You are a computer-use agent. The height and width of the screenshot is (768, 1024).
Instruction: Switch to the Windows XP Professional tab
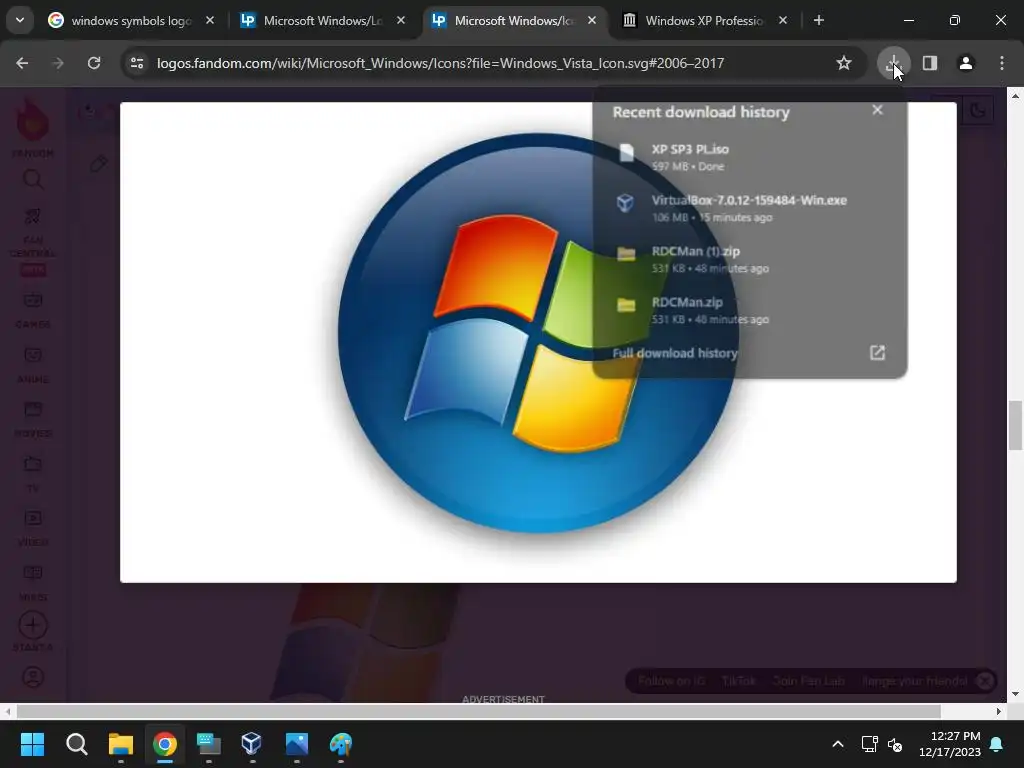click(704, 20)
